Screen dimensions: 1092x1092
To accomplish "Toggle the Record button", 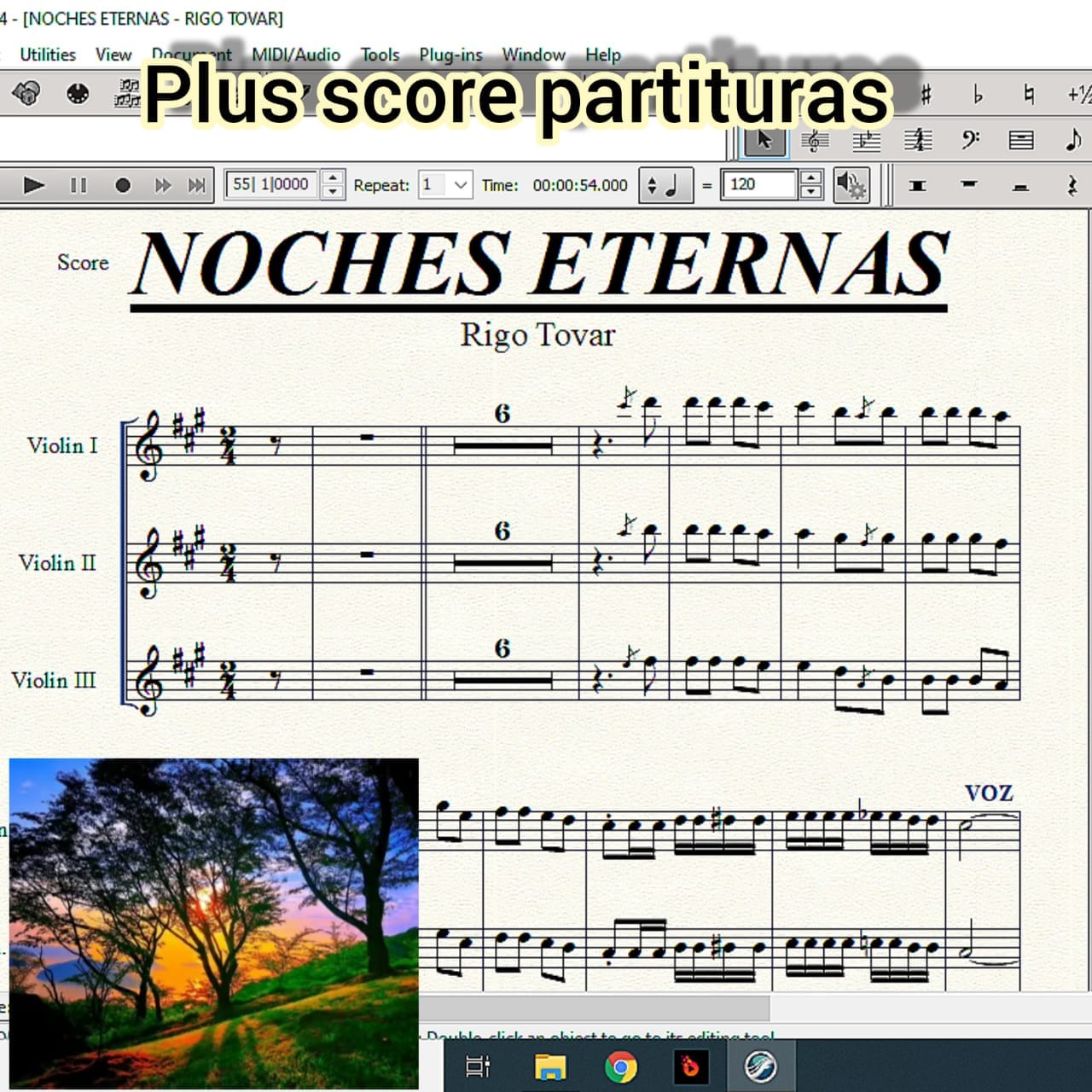I will (123, 185).
